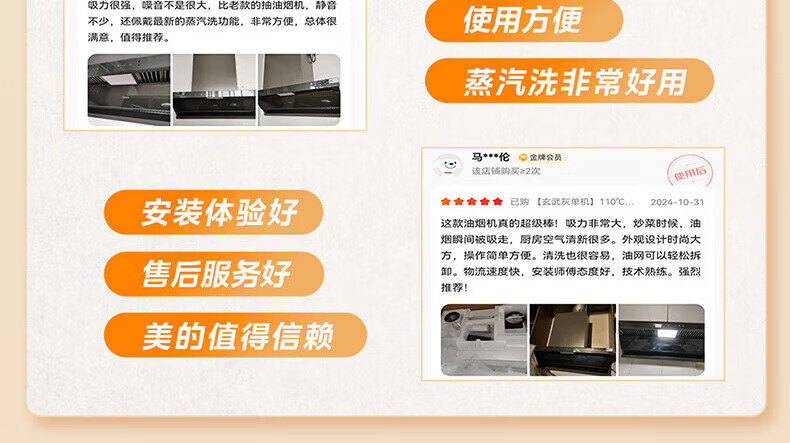Click the 美的值得信赖 orange label
790x443 pixels.
pos(235,335)
